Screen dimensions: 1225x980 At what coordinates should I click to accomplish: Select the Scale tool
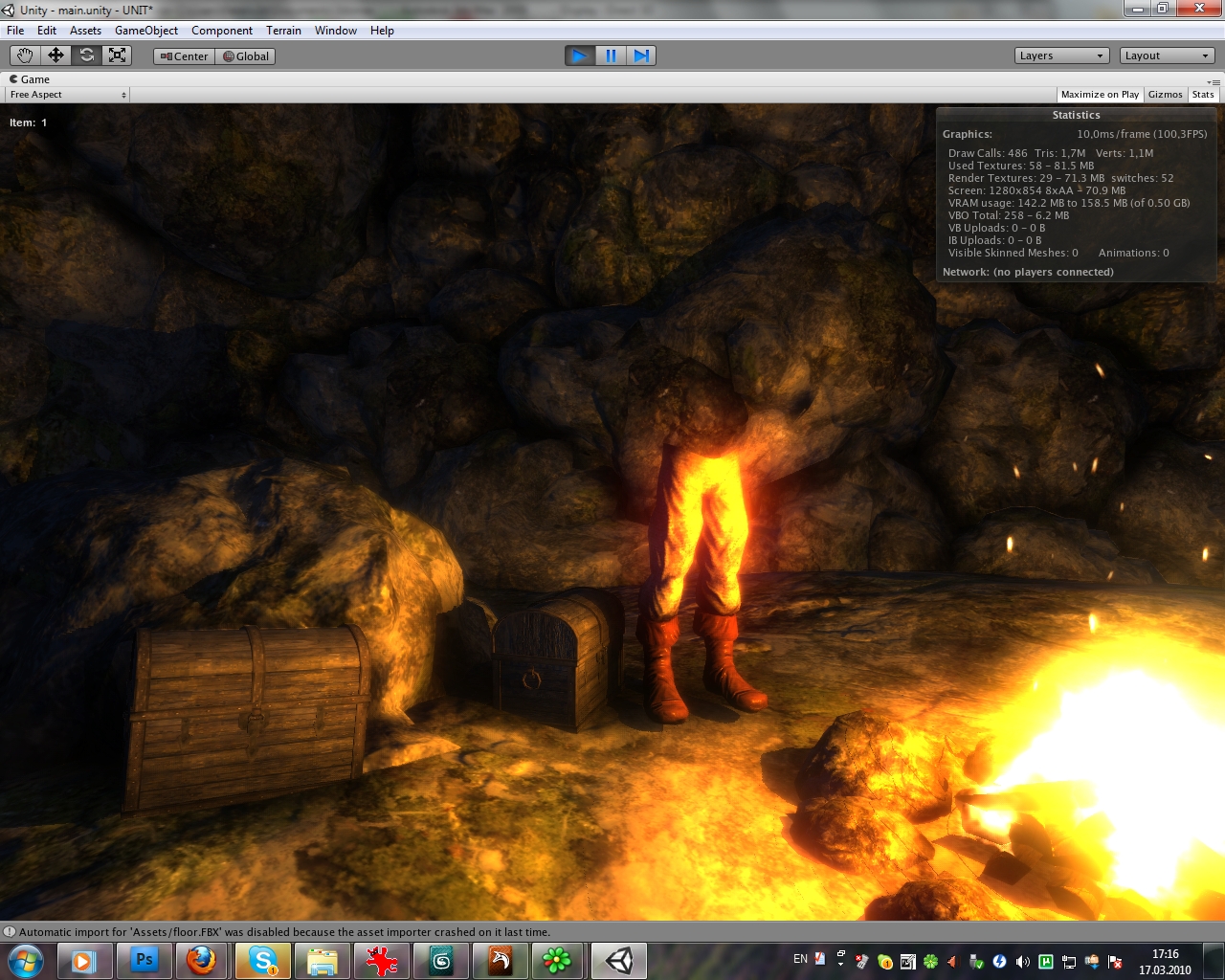[117, 56]
